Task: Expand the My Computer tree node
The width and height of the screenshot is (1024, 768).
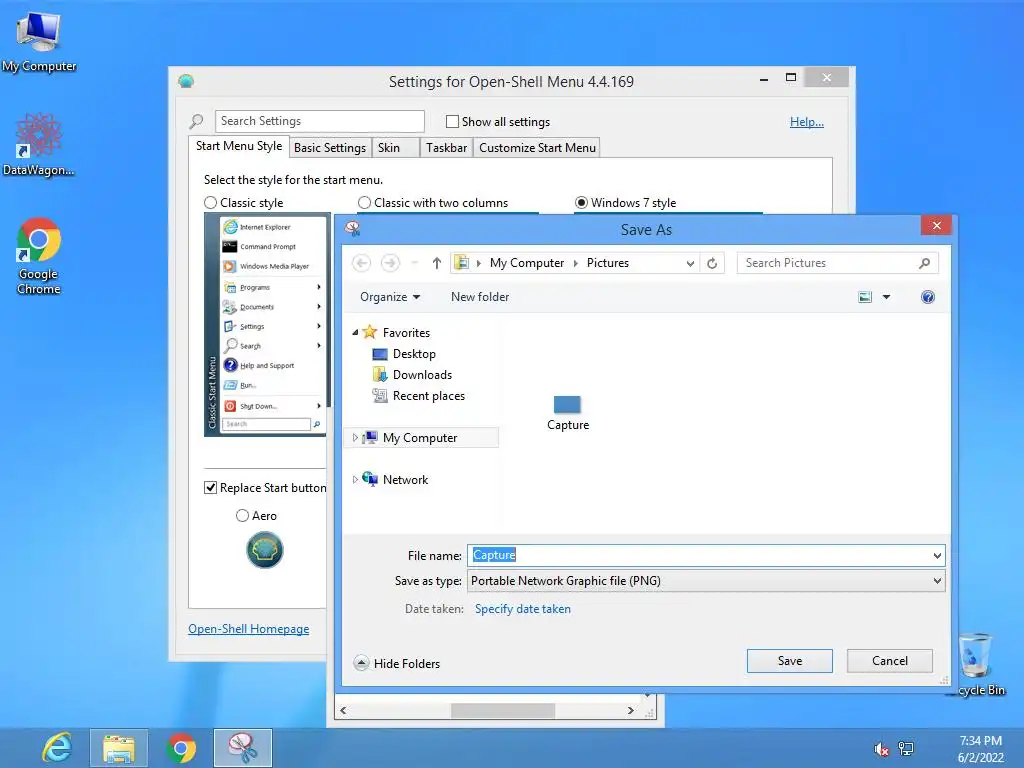Action: coord(355,438)
